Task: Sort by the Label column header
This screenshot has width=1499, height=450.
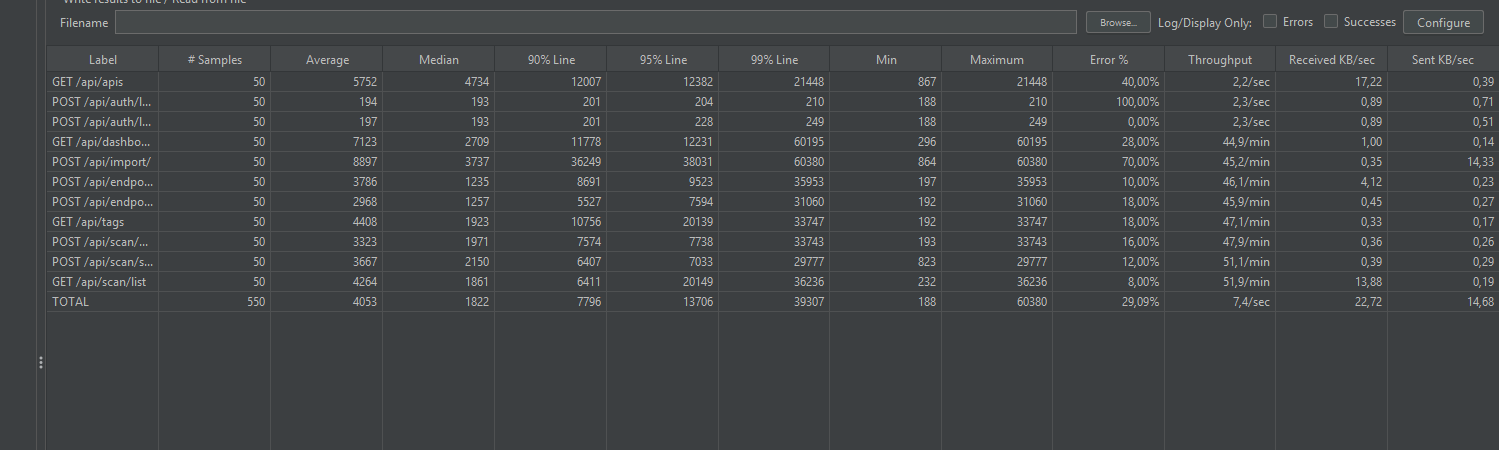Action: tap(103, 60)
